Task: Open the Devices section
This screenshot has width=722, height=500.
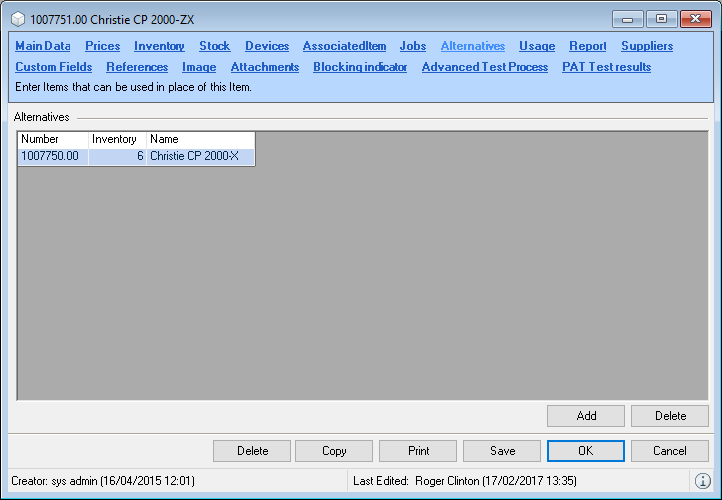Action: [x=267, y=46]
